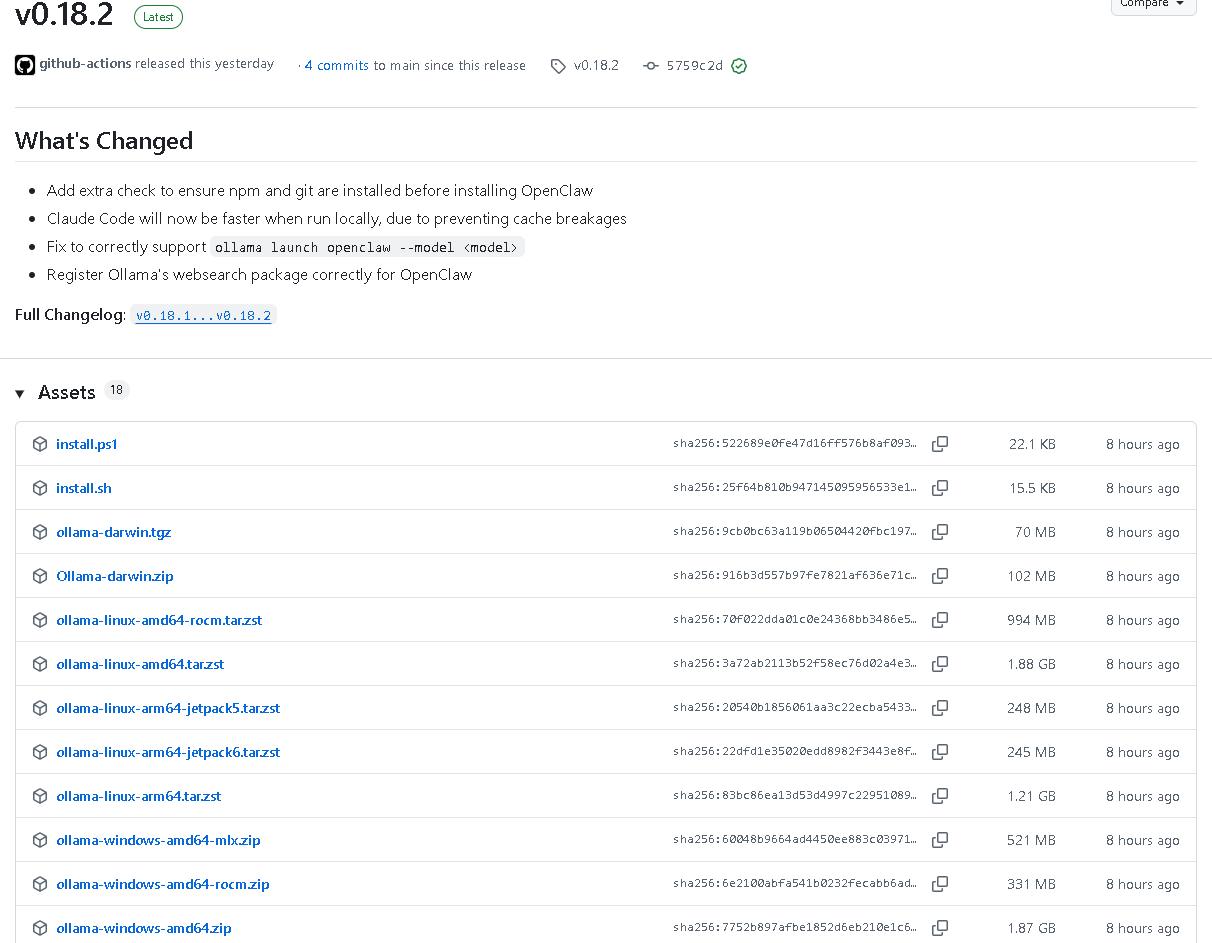
Task: Open the github-actions author profile link
Action: pos(85,64)
